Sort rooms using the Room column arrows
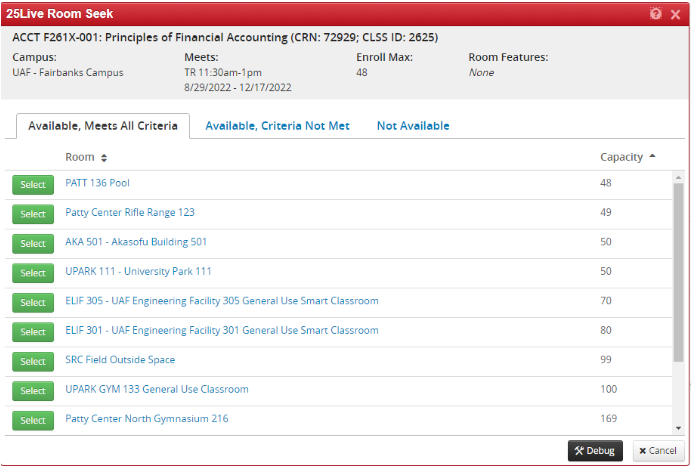The height and width of the screenshot is (472, 691). [104, 158]
